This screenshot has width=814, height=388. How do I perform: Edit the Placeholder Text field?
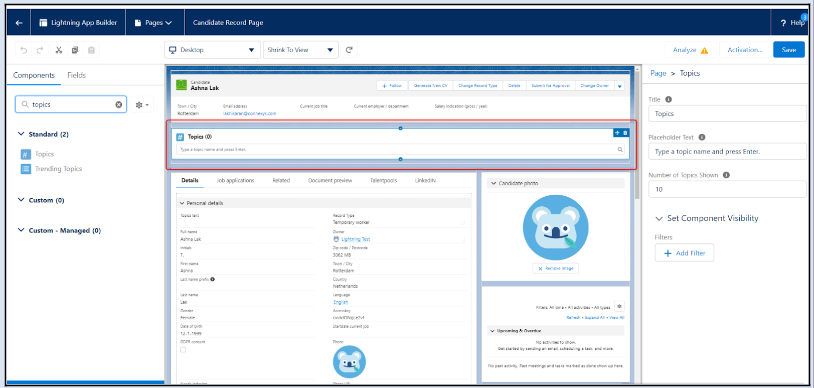click(727, 152)
